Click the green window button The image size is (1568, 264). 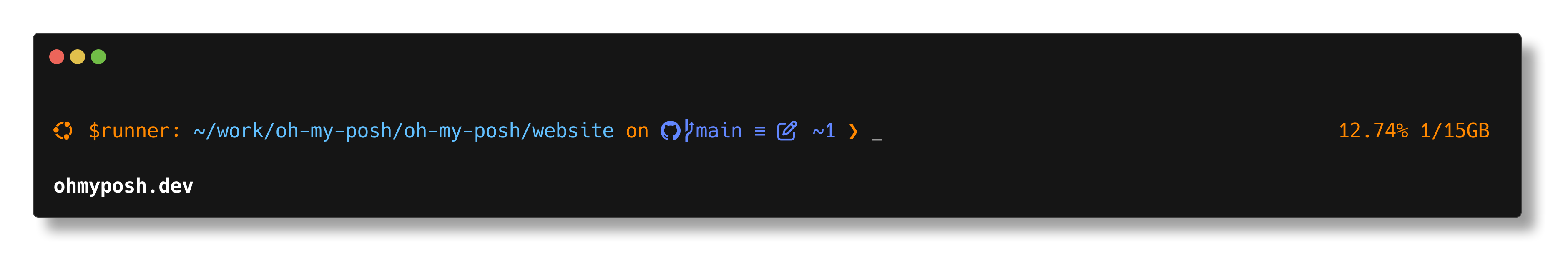(x=98, y=57)
